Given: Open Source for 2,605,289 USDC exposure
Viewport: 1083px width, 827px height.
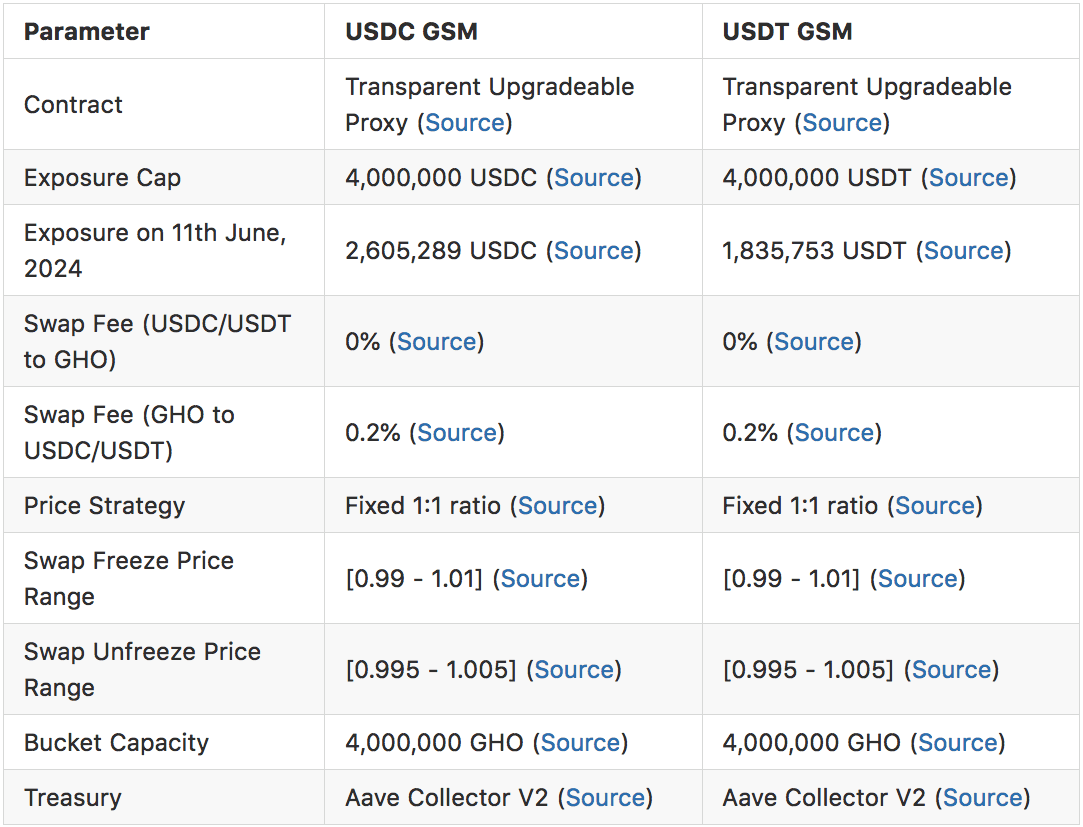Looking at the screenshot, I should pos(594,250).
